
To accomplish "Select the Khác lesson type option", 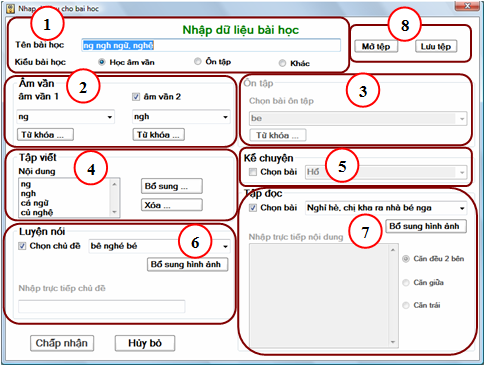I will coord(282,63).
